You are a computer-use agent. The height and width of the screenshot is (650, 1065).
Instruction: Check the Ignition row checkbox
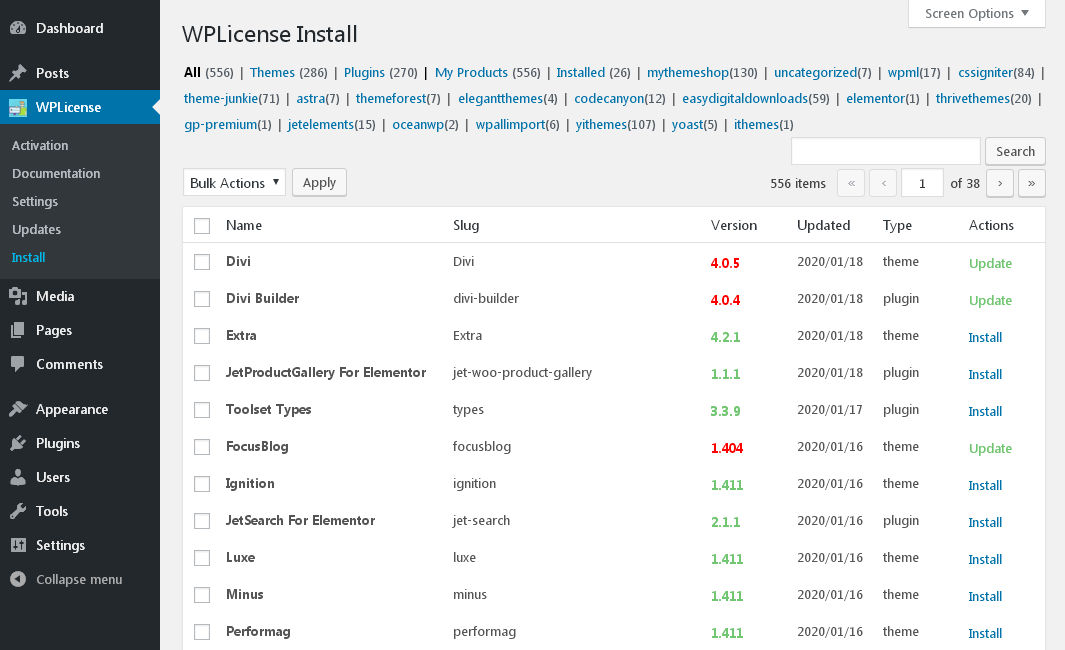point(202,484)
